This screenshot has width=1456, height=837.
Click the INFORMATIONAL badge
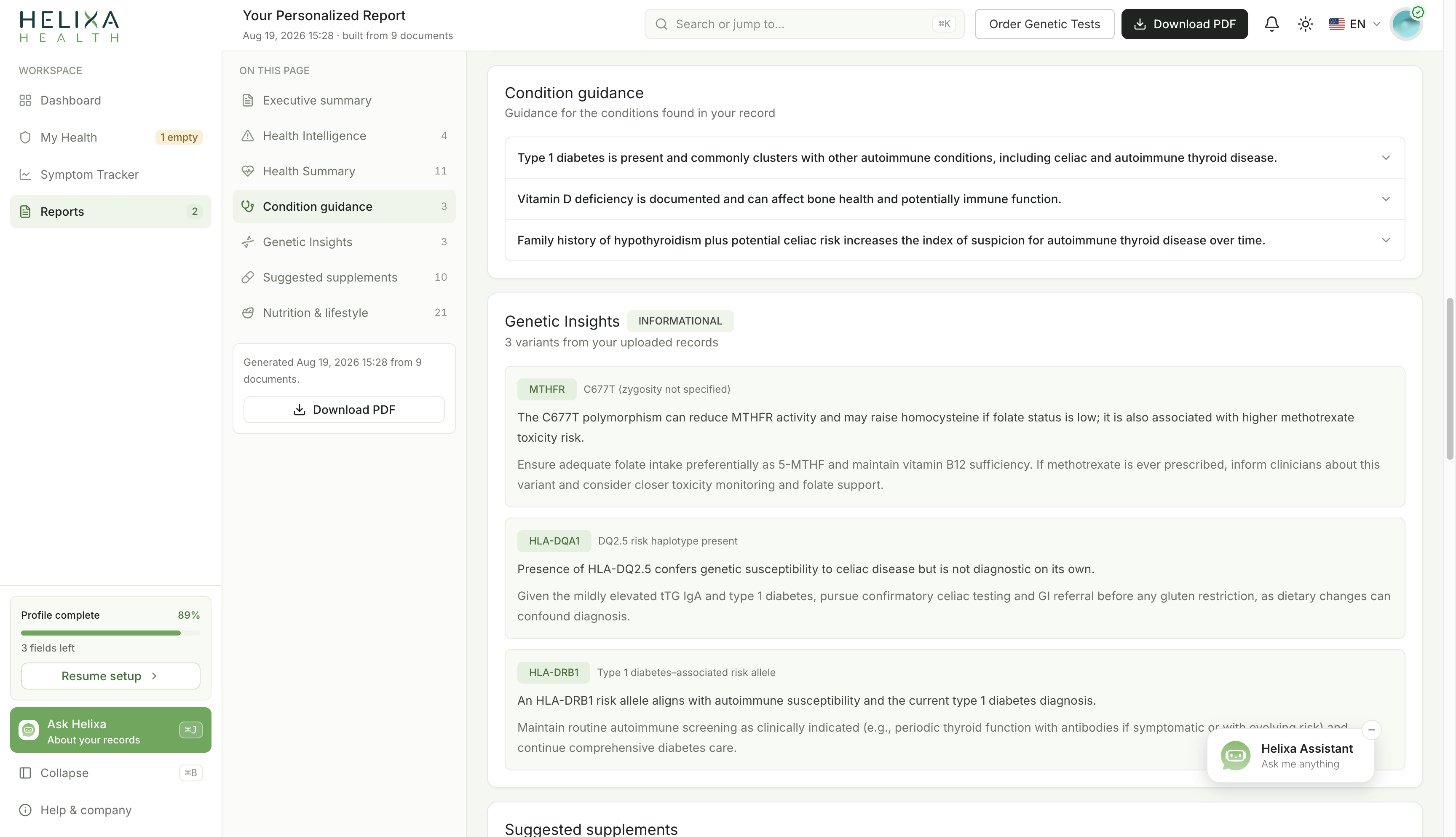[680, 321]
